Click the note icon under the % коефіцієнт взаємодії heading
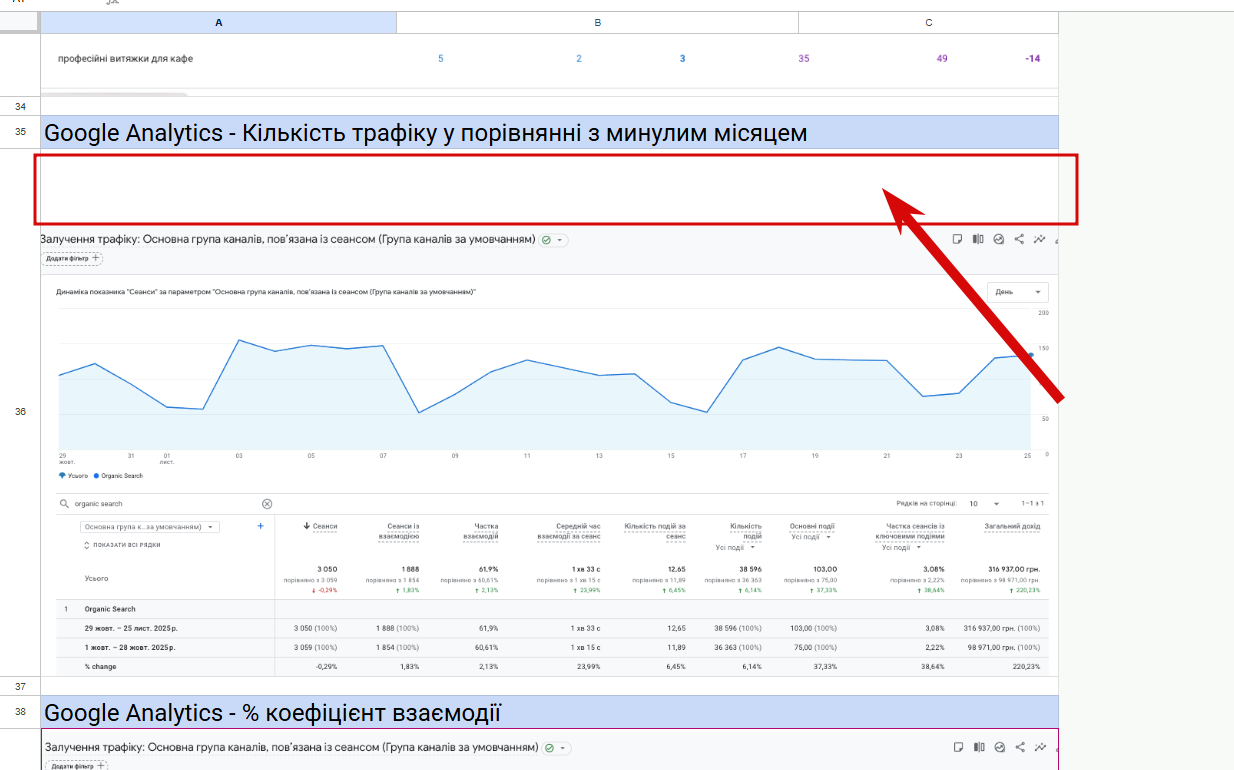Image resolution: width=1234 pixels, height=770 pixels. point(957,747)
